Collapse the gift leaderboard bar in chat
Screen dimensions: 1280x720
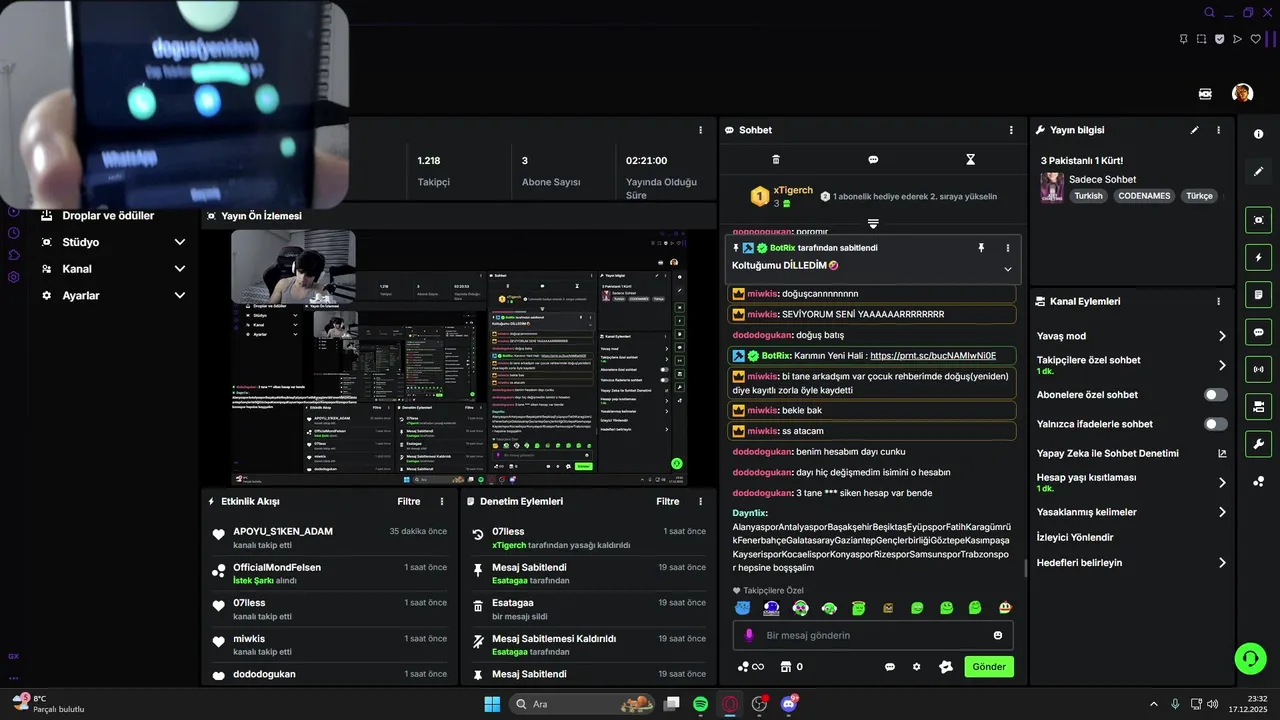pos(873,224)
